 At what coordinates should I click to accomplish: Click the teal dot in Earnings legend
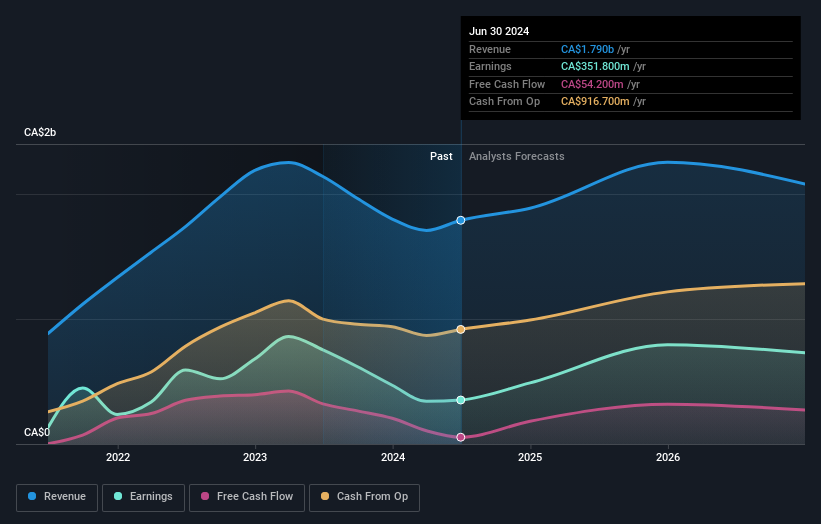(118, 496)
